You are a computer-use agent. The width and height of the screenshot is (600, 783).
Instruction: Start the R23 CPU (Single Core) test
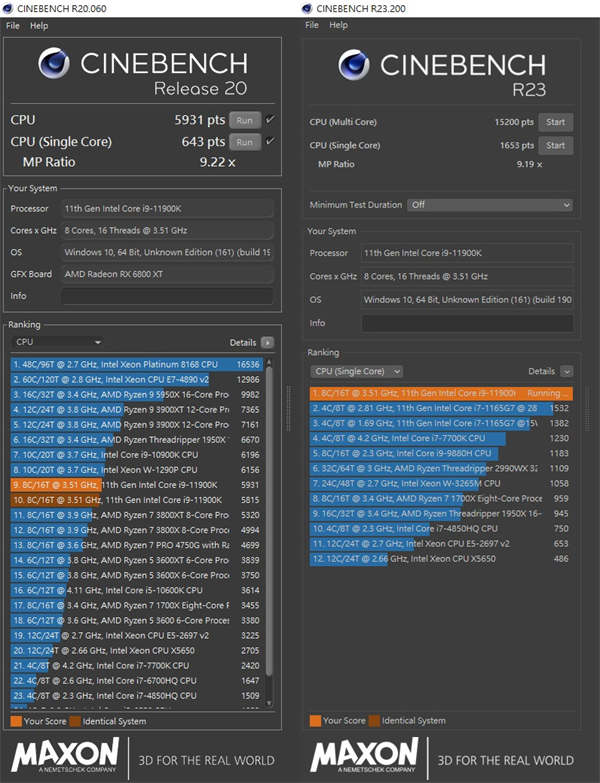click(556, 146)
